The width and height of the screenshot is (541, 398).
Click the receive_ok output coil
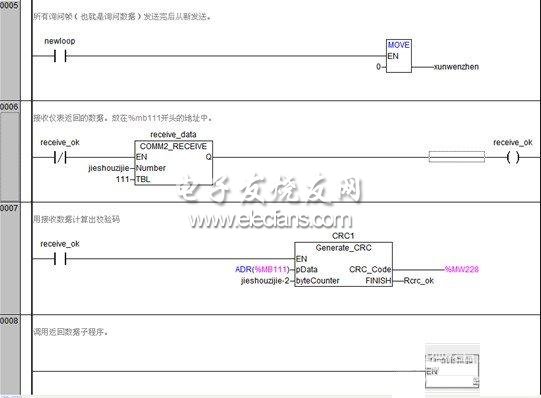[513, 158]
